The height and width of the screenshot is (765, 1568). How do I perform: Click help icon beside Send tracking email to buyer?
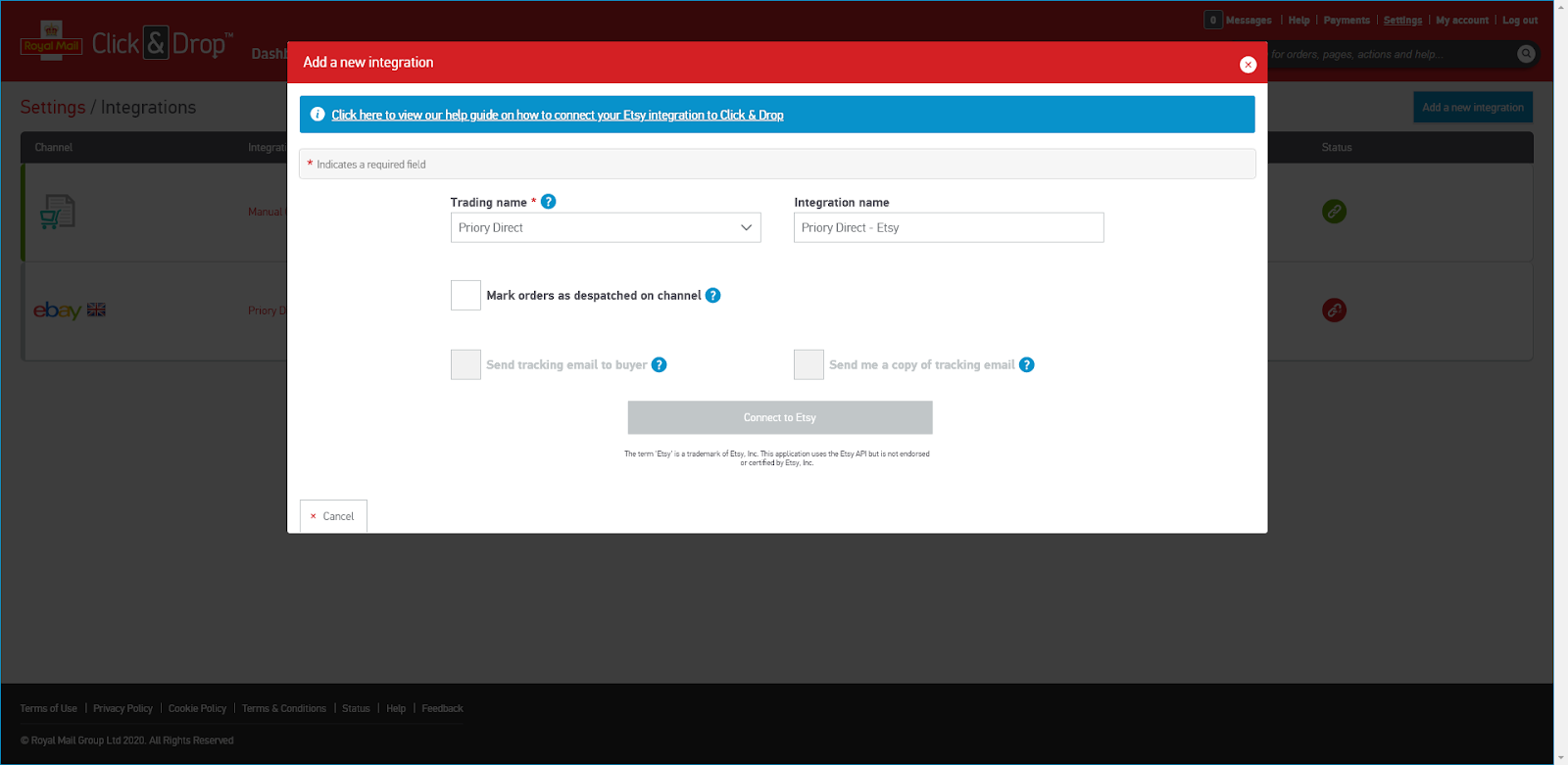660,365
